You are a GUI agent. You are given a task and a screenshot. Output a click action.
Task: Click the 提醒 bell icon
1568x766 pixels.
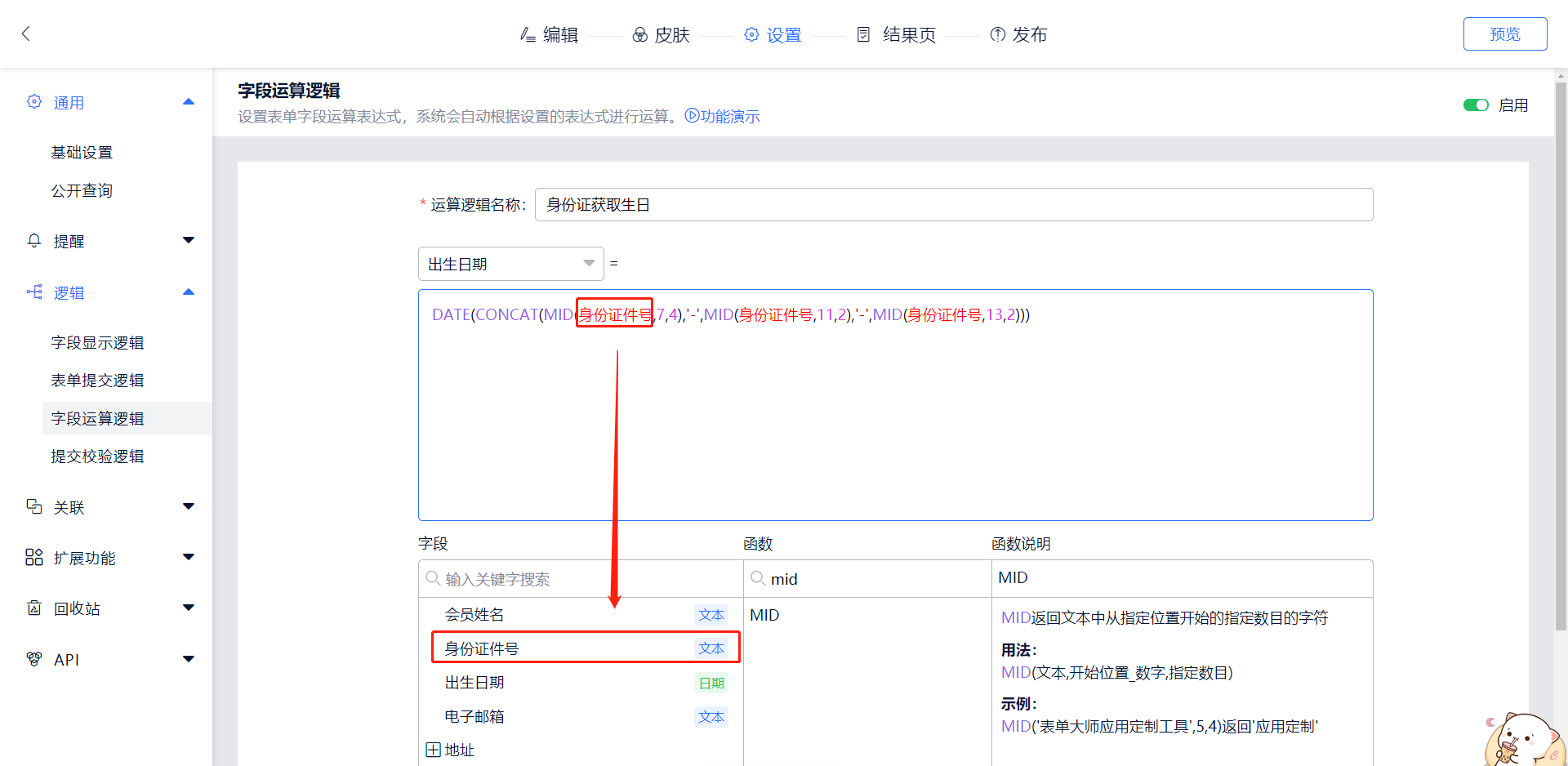(x=34, y=241)
